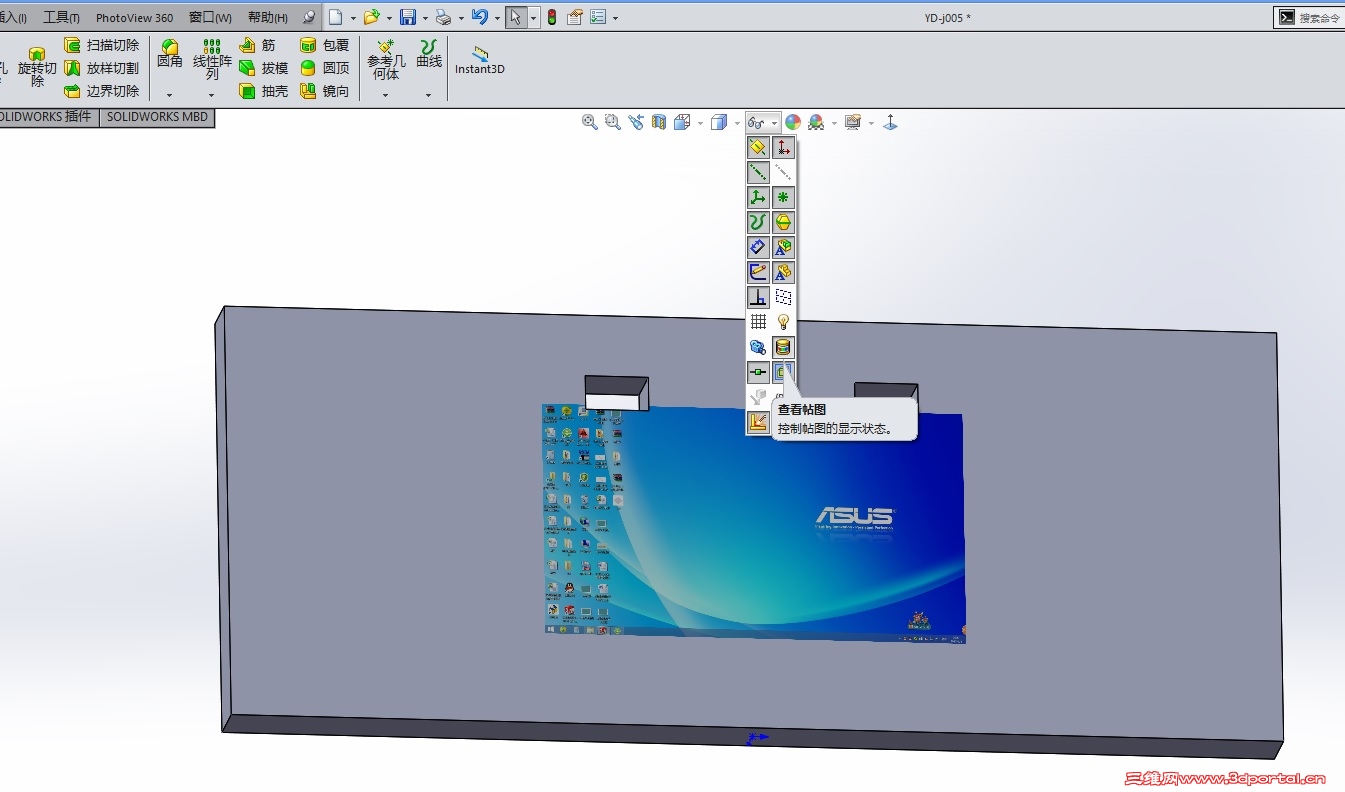The image size is (1345, 792).
Task: Open the 工具(T) Tools menu
Action: point(62,18)
